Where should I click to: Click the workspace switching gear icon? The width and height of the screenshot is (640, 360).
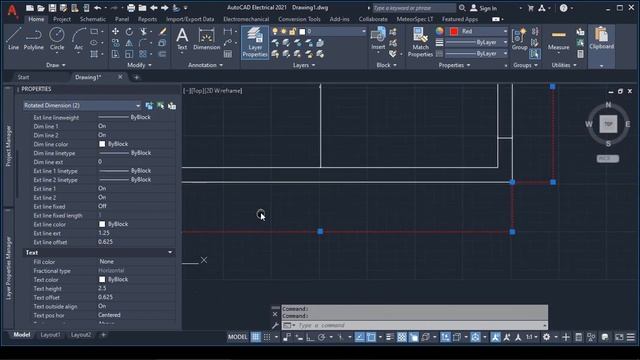tap(546, 337)
